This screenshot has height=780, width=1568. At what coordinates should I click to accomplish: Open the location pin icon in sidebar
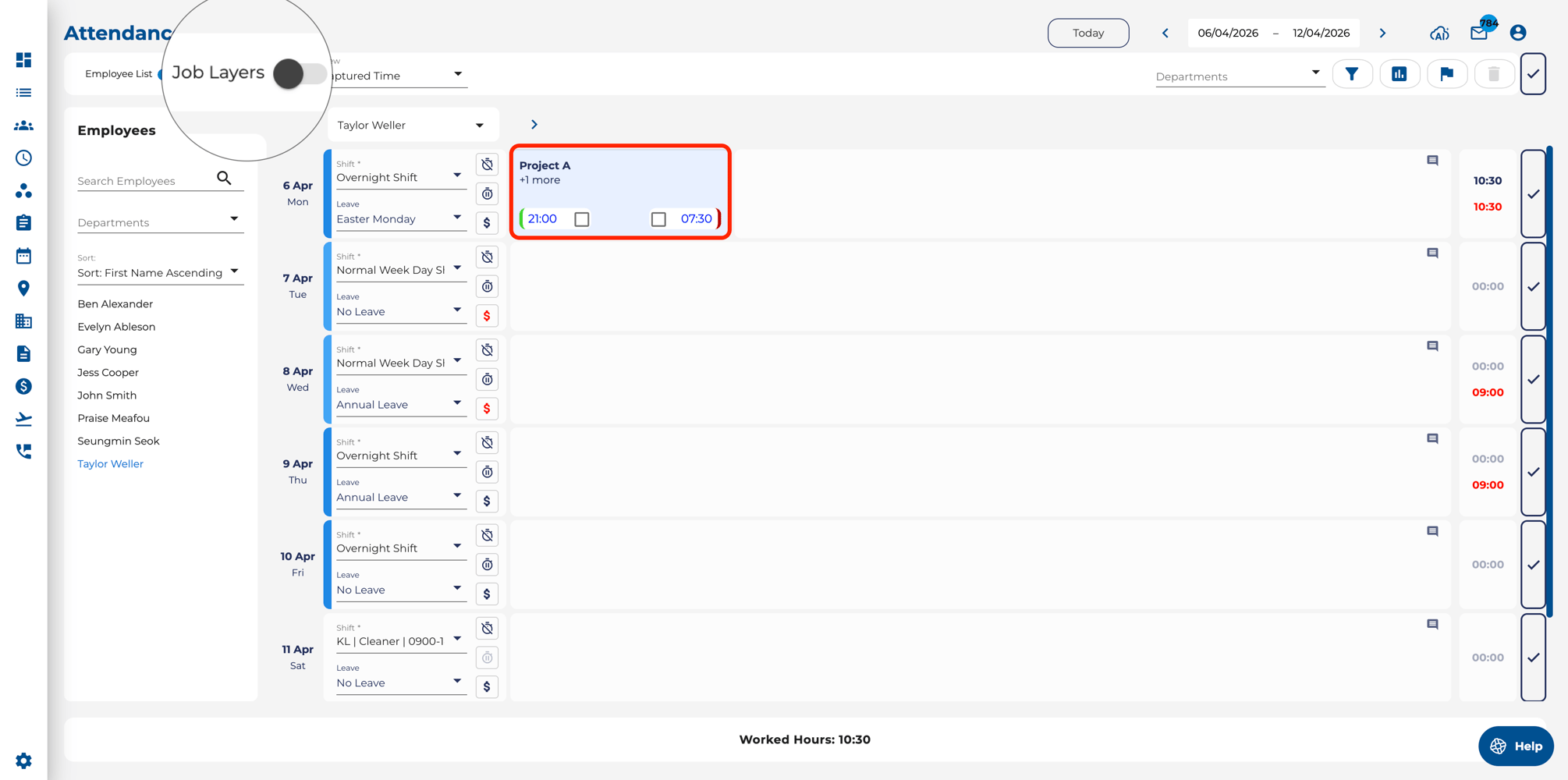coord(23,289)
